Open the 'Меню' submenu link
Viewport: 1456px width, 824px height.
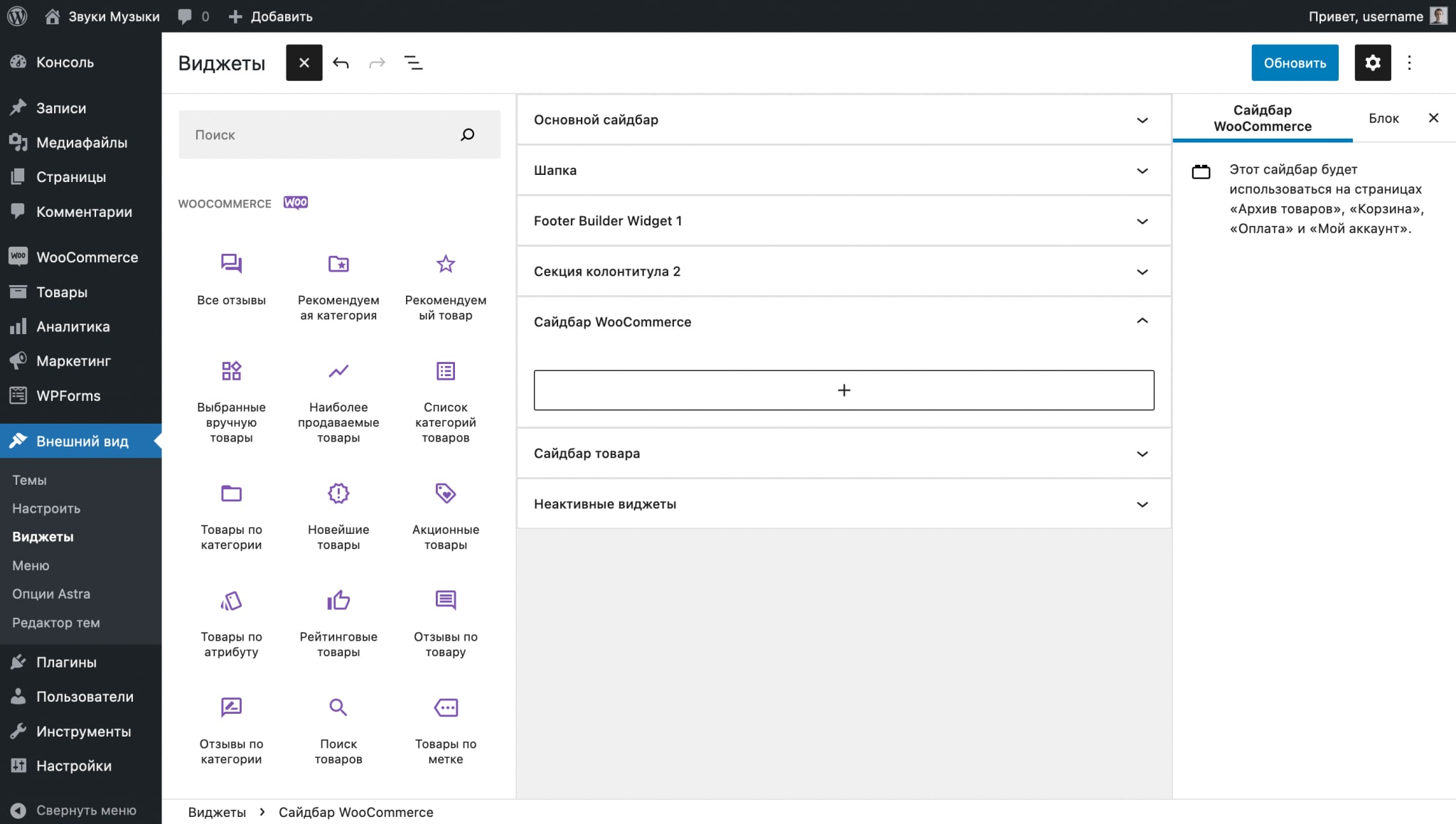(31, 565)
